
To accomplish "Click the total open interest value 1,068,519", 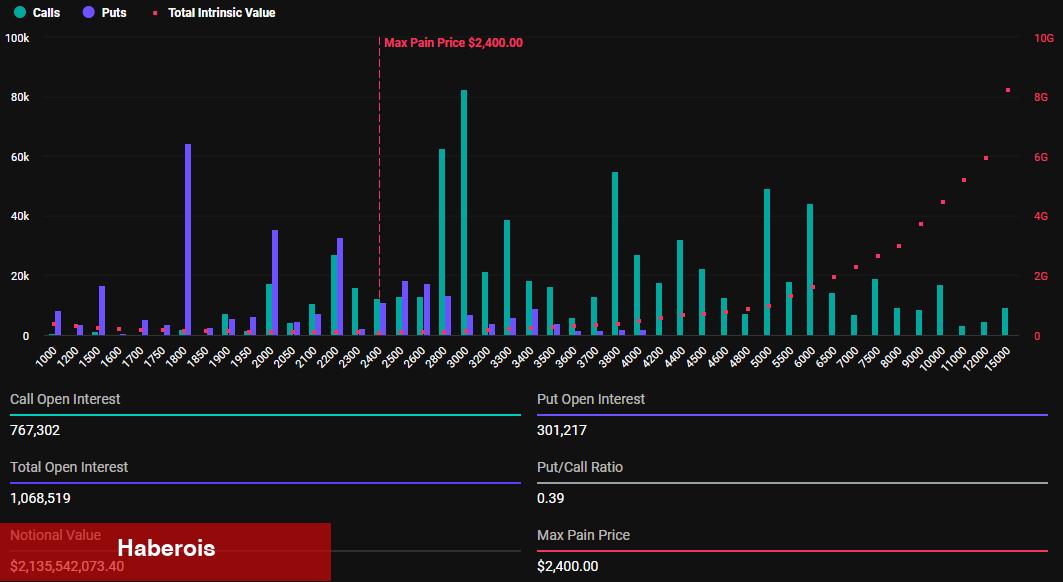I will click(40, 498).
